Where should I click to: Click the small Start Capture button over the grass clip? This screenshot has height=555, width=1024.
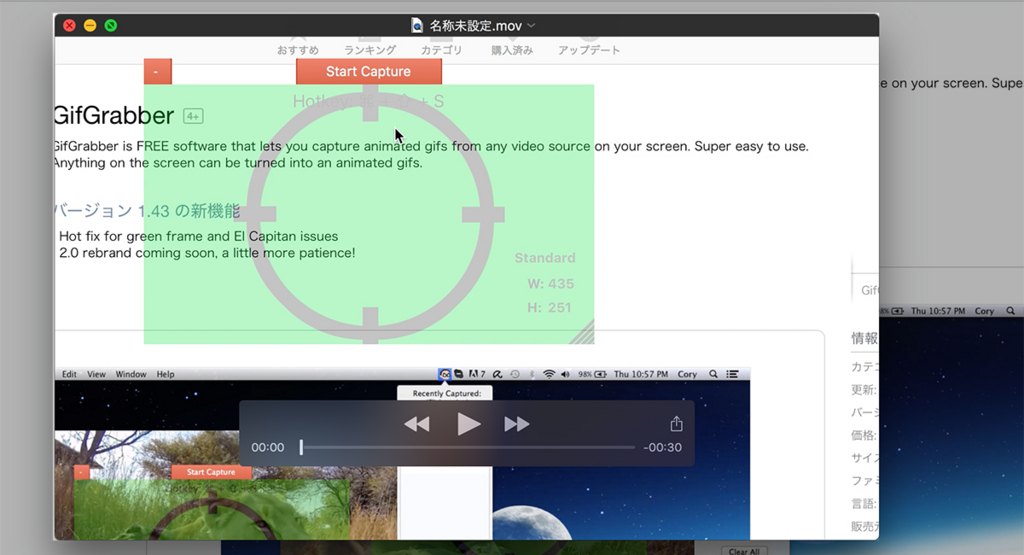(211, 472)
